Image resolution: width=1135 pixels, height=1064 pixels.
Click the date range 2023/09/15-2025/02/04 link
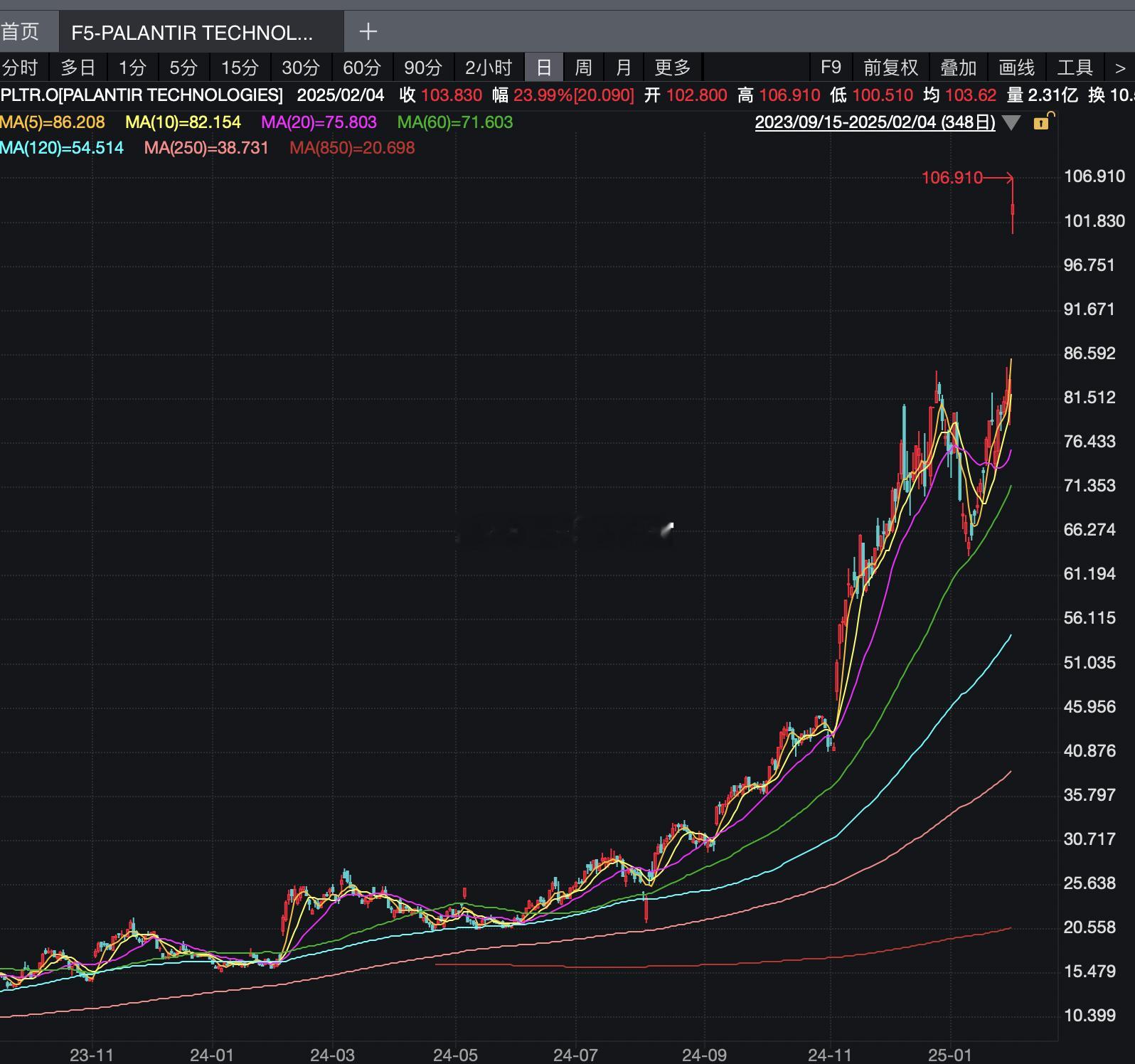point(875,122)
